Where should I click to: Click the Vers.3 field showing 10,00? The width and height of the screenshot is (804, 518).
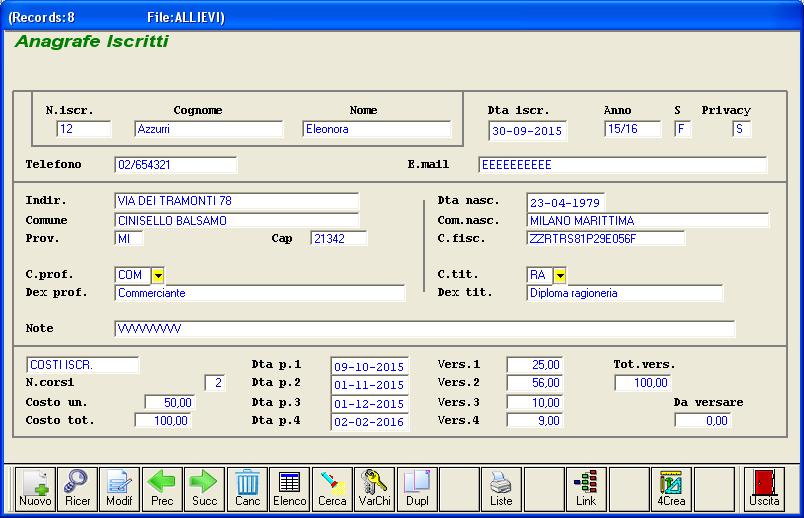pos(535,403)
